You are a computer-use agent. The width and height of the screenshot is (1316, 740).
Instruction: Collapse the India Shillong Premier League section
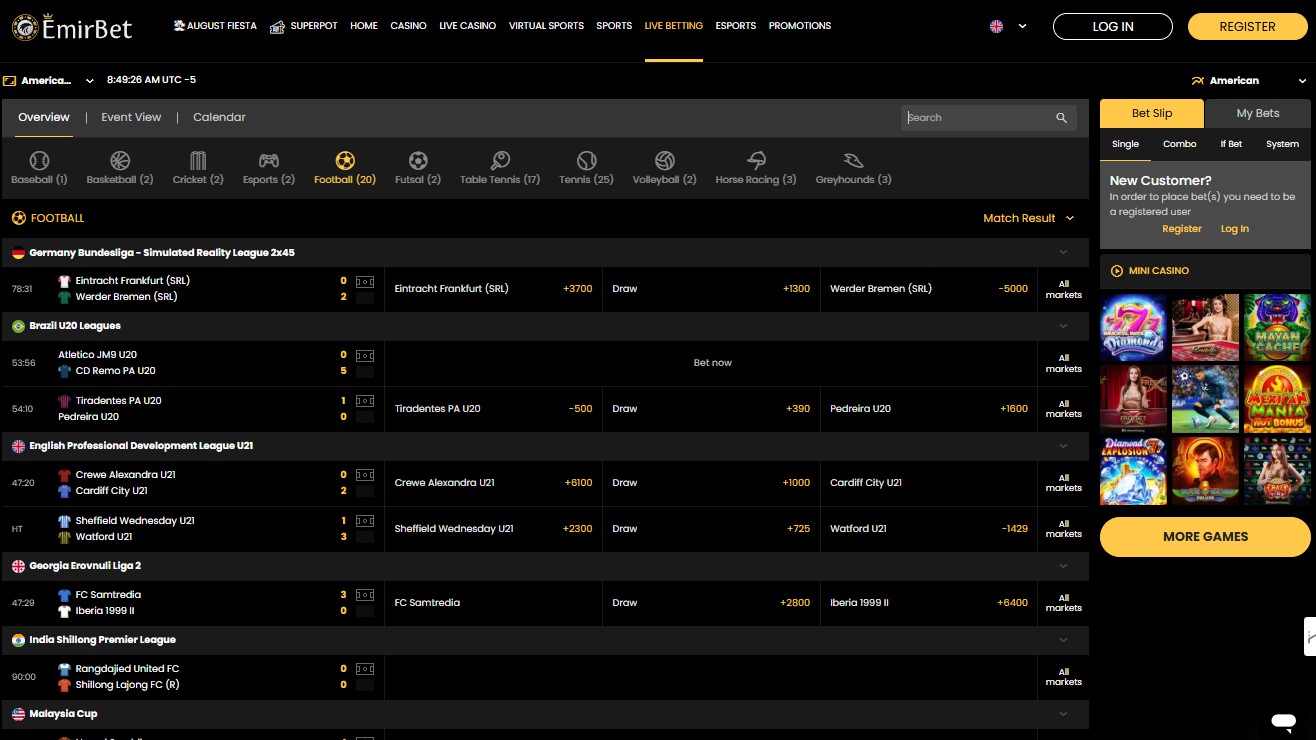tap(1063, 640)
